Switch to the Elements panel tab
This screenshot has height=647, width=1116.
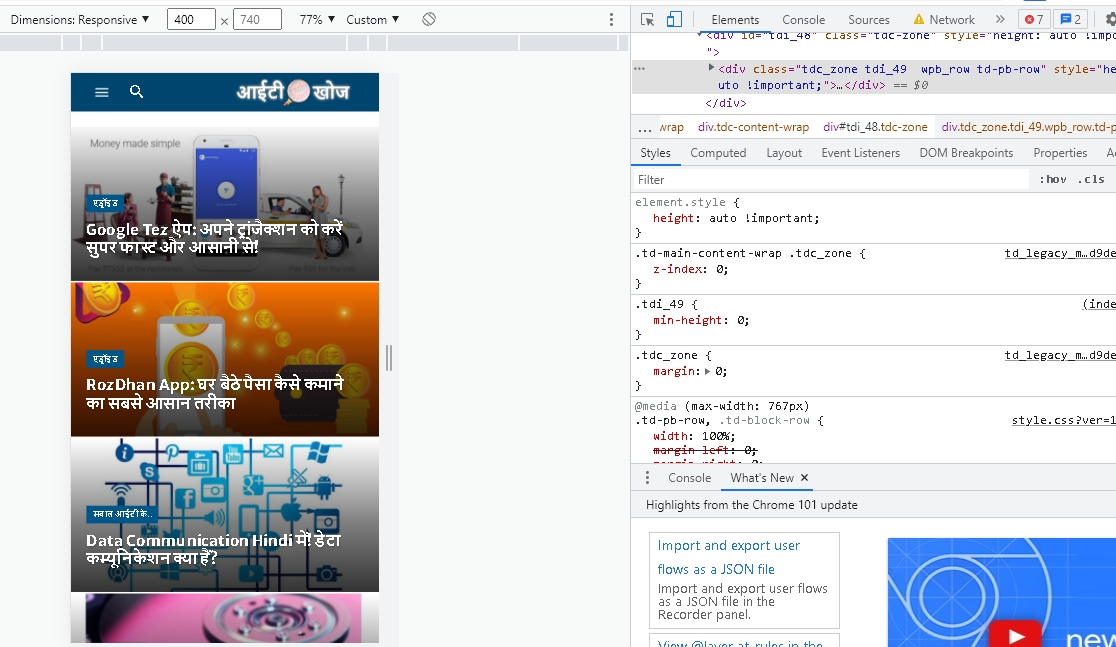tap(735, 20)
